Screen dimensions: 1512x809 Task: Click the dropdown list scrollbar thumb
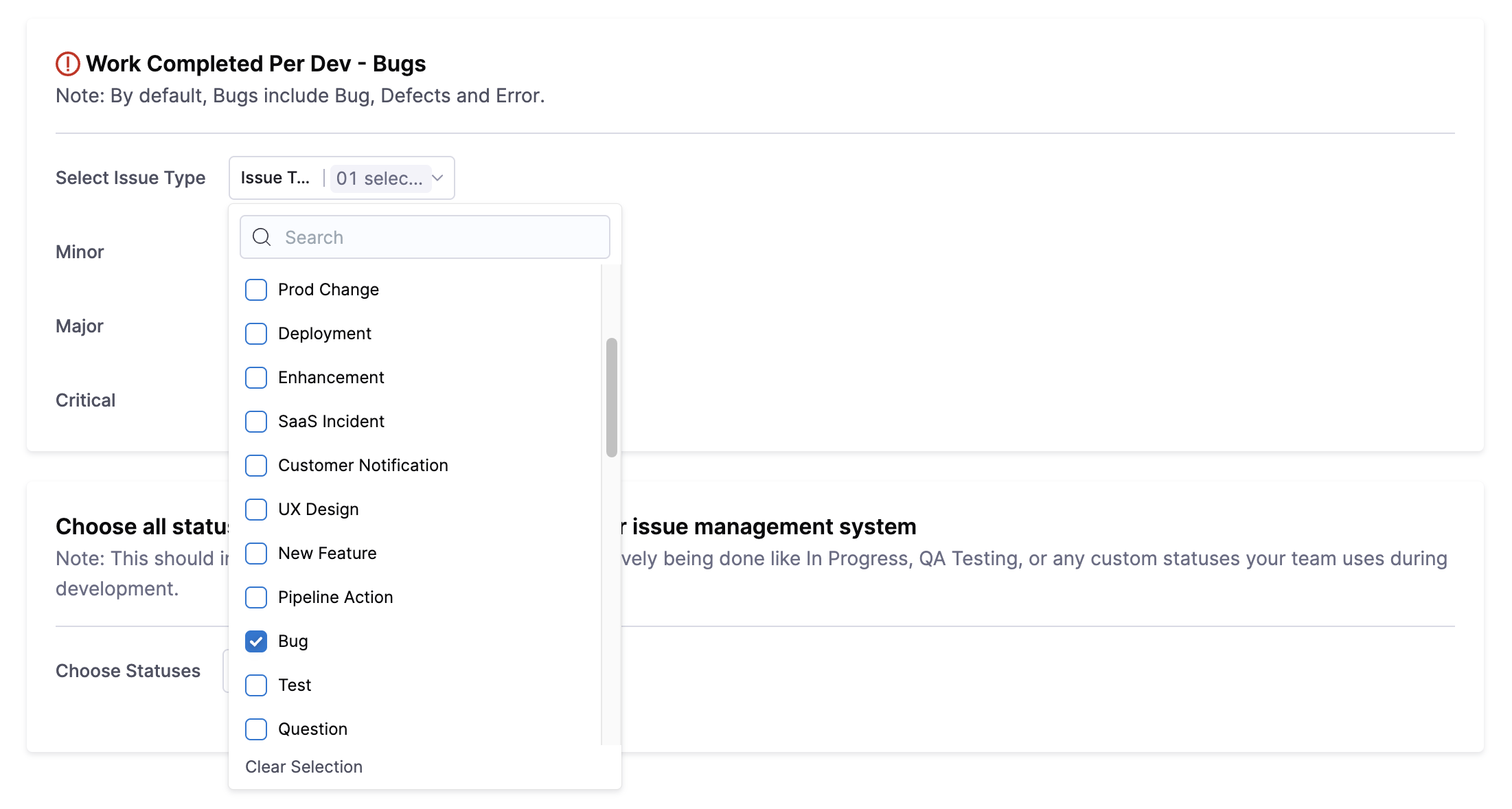[611, 397]
